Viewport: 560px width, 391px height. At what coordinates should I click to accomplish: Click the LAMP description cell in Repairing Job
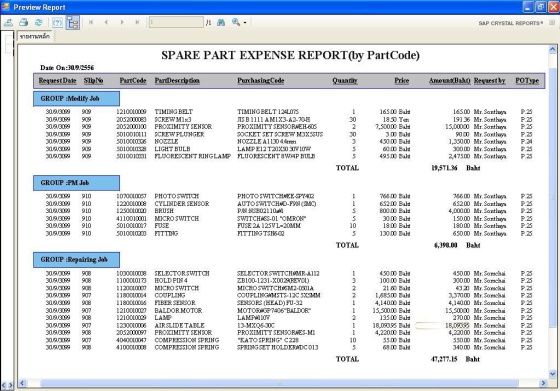[x=163, y=318]
